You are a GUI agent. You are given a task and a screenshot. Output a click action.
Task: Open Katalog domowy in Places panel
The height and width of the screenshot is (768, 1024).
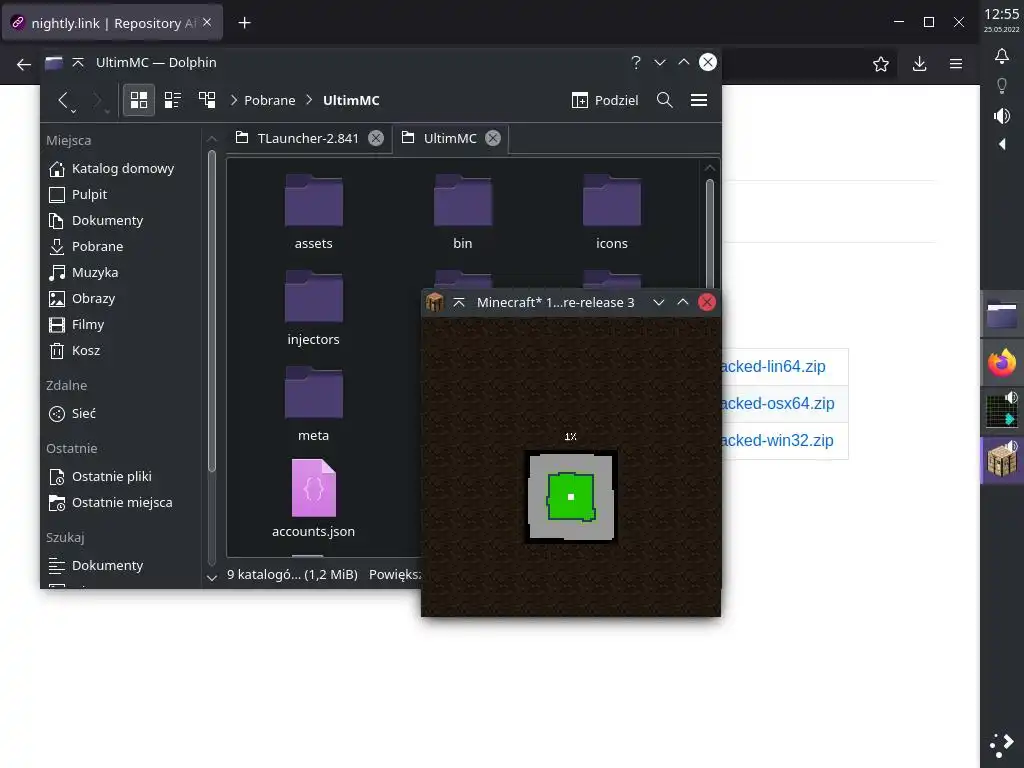(x=121, y=168)
